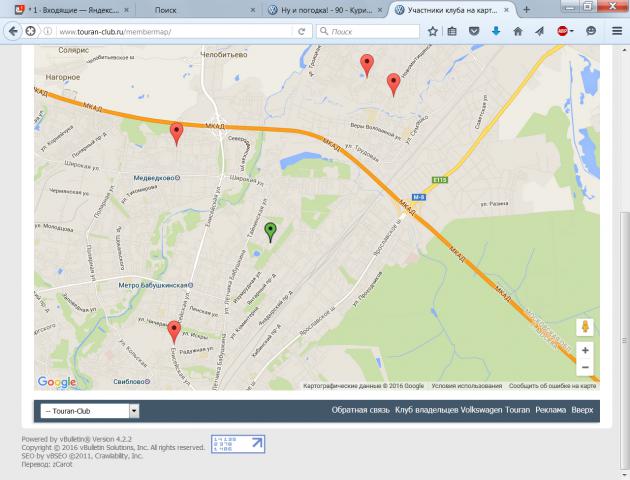
Task: Open the bookmarks list icon
Action: (x=452, y=31)
